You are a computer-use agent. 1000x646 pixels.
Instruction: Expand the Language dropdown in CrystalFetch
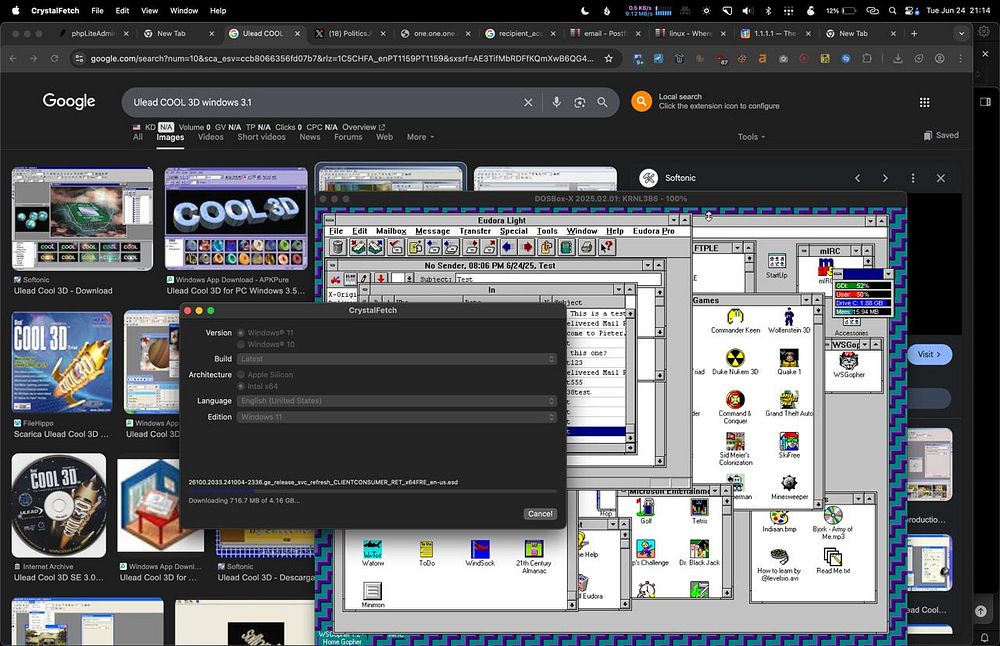pos(396,401)
